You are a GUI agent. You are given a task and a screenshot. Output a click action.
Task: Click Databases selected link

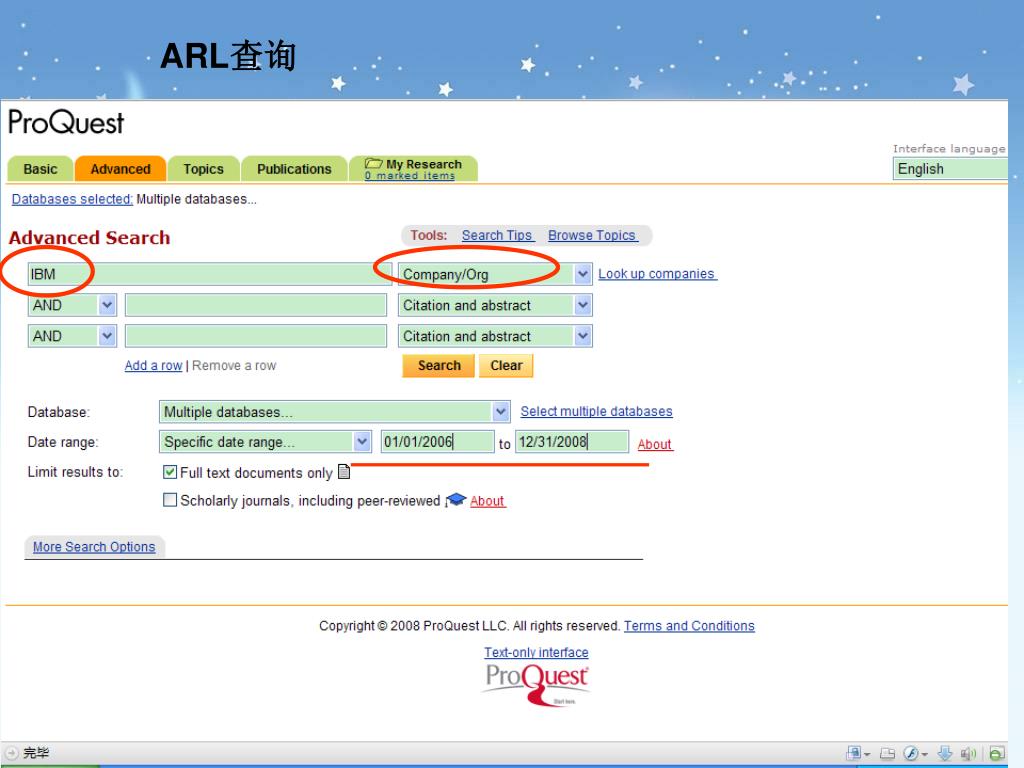[72, 199]
